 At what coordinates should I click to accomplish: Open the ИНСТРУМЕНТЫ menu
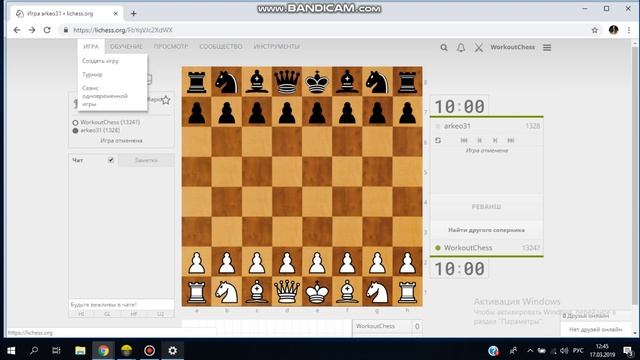277,47
